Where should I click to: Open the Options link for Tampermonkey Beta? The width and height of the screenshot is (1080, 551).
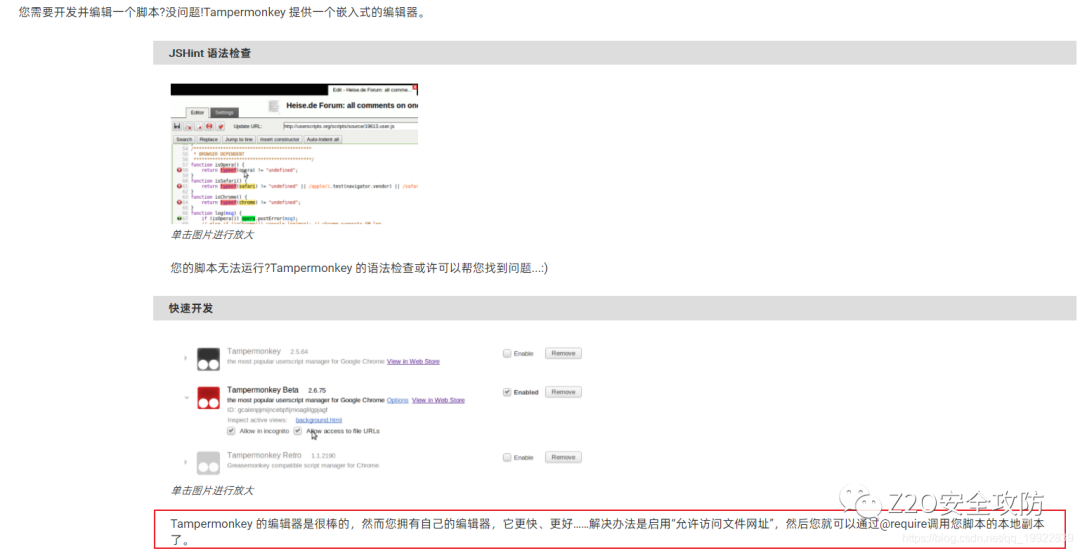click(397, 400)
